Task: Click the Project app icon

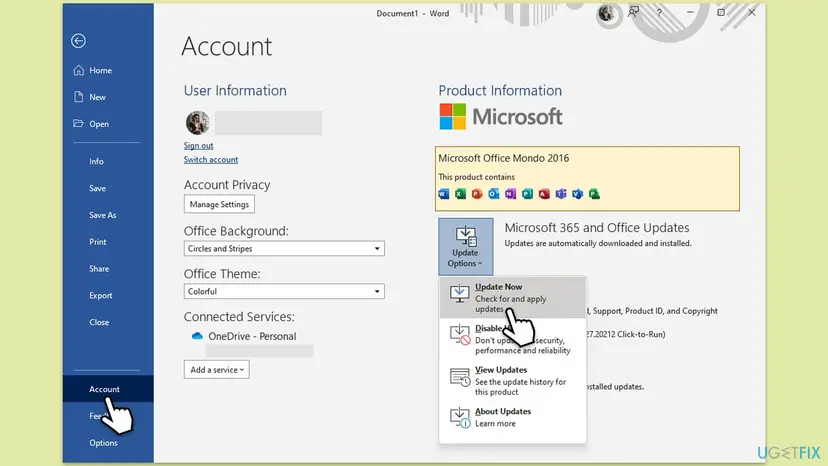Action: (x=594, y=194)
